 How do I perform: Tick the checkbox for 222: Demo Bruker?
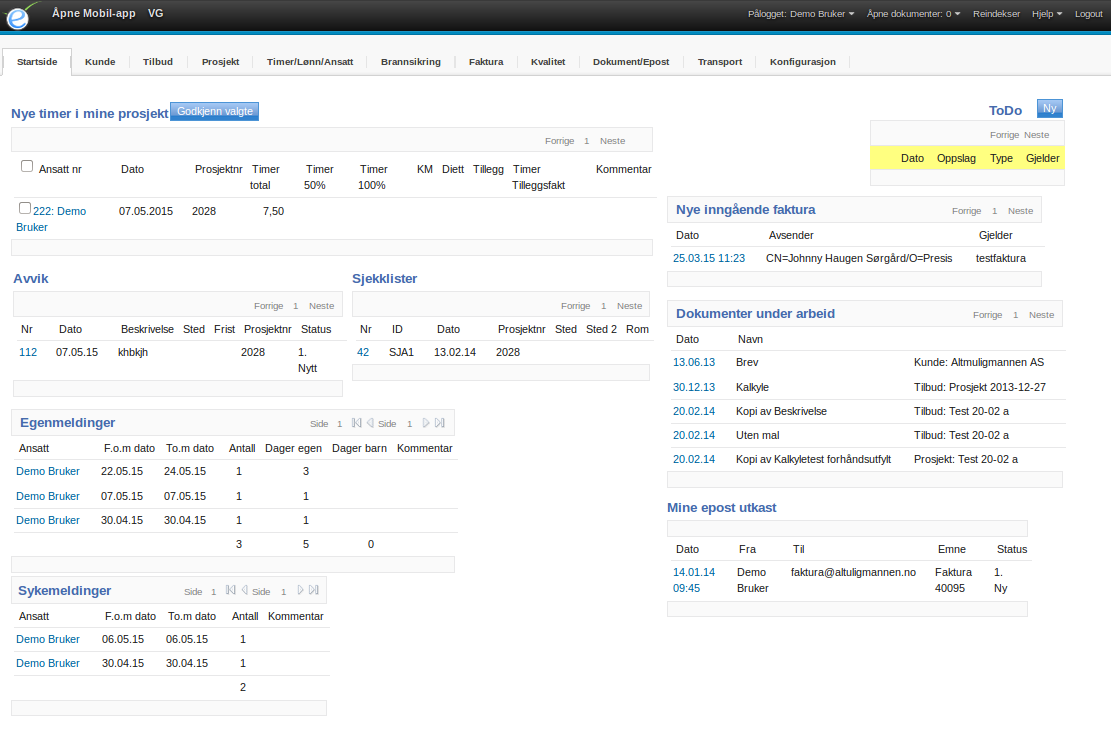25,208
